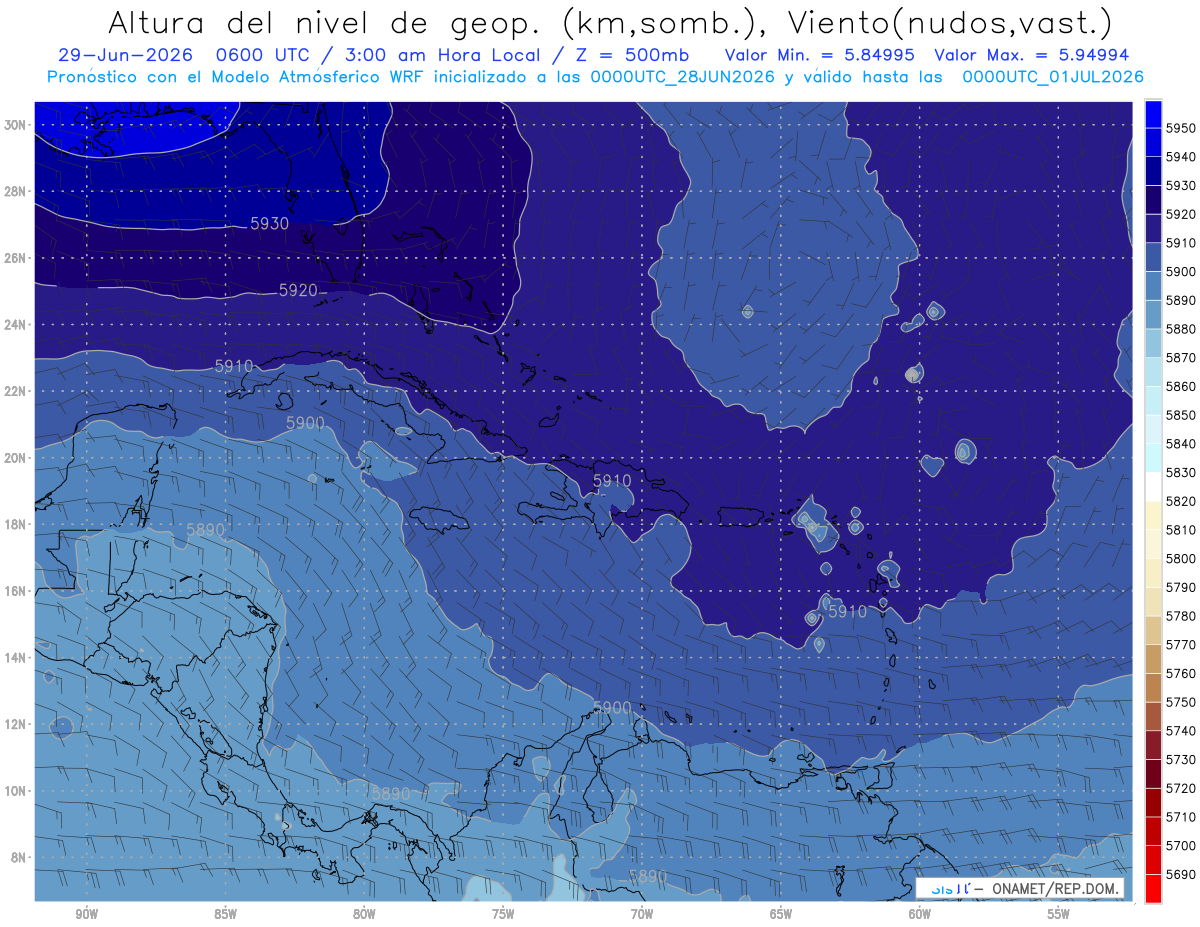Click the 5760 label in the color legend
1200x927 pixels.
pyautogui.click(x=1181, y=674)
